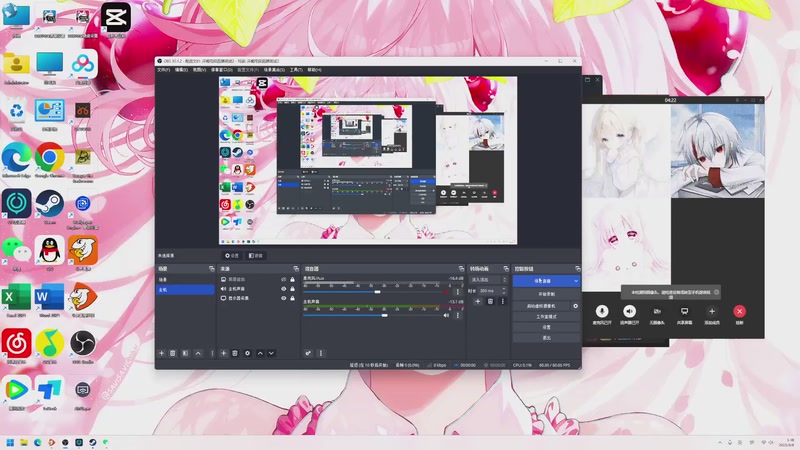
Task: Add a new scene with the Scenes plus icon
Action: [x=162, y=353]
